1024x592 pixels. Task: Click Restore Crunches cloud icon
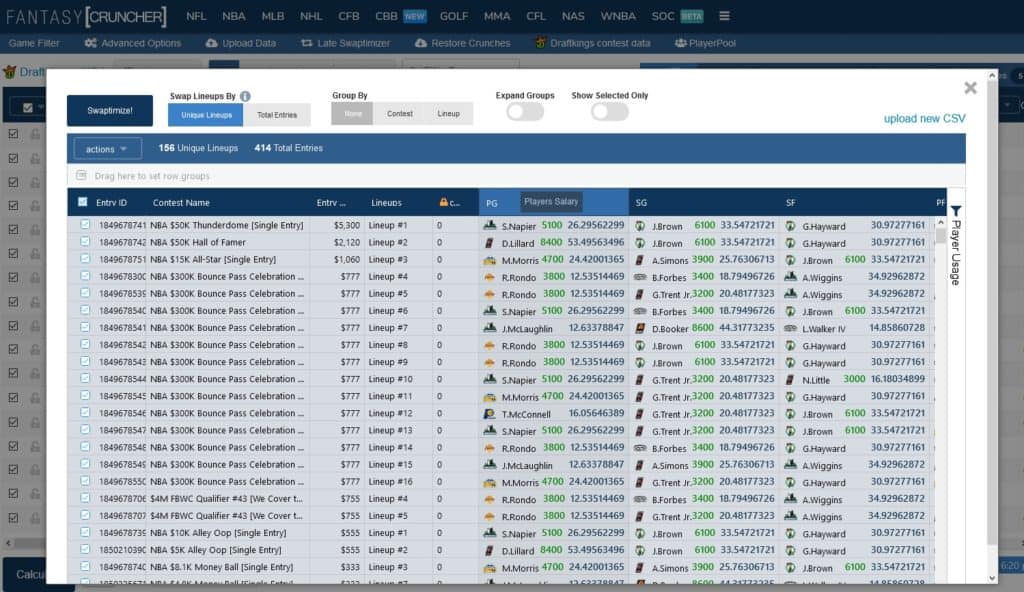click(421, 43)
